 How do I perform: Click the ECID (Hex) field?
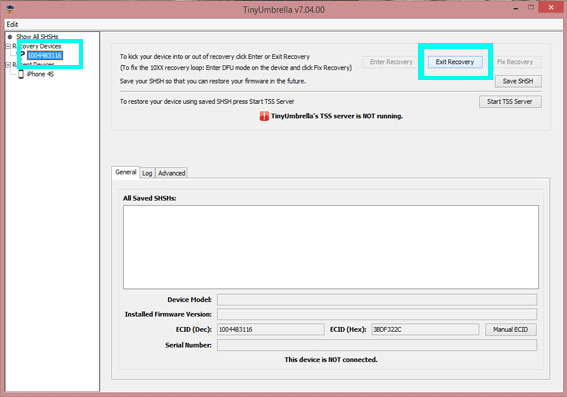pyautogui.click(x=425, y=329)
